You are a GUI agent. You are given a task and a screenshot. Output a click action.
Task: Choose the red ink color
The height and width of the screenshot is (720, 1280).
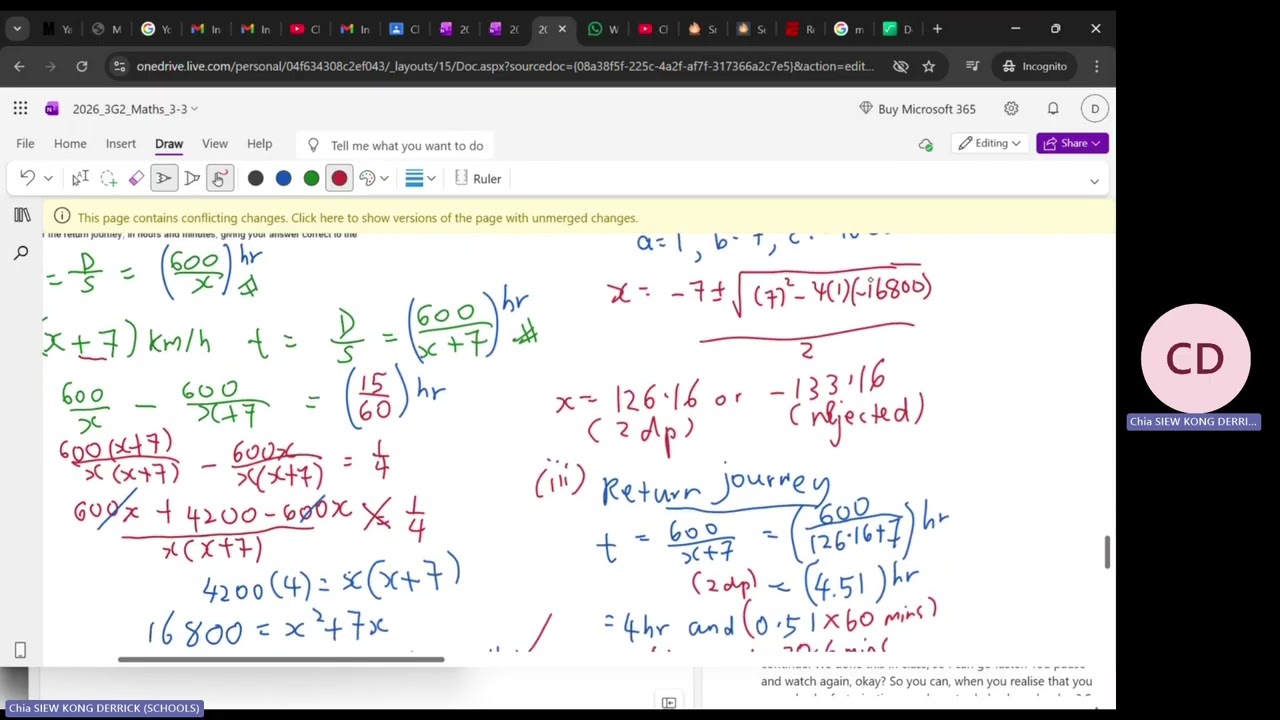339,179
